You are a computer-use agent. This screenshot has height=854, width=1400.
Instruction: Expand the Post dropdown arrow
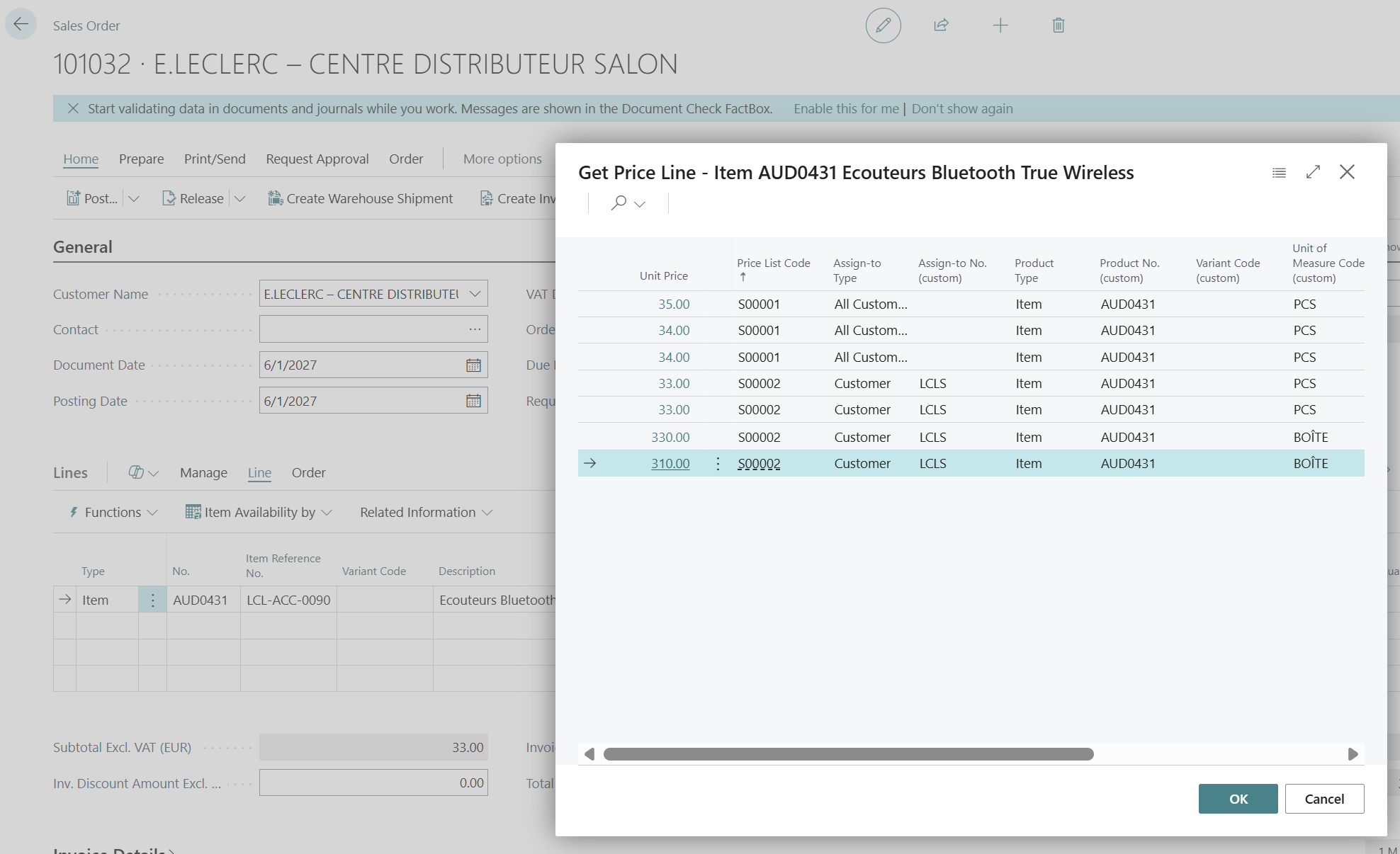(133, 199)
